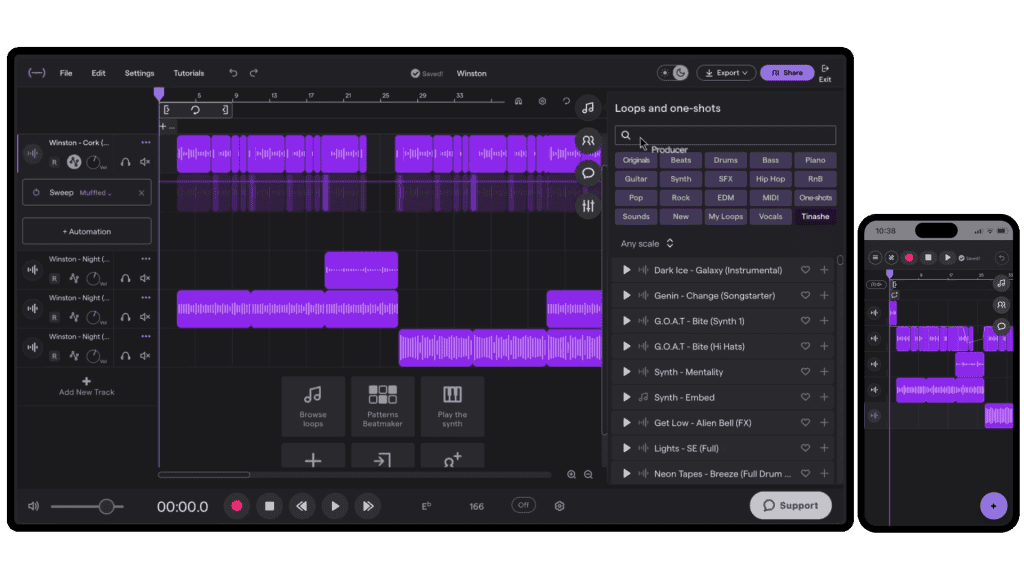The height and width of the screenshot is (576, 1024).
Task: Select the Hip Hop filter tag
Action: 771,179
